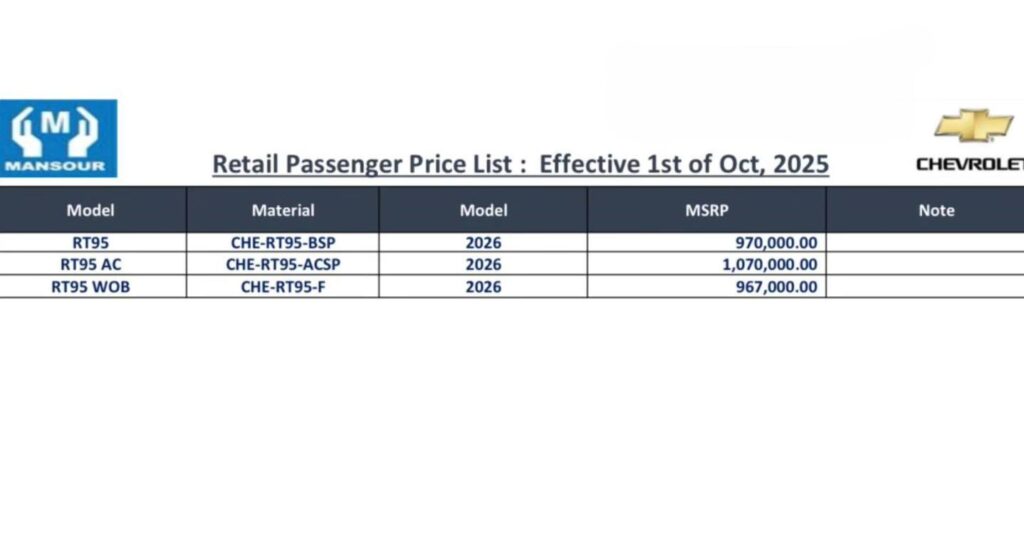
Task: Select the MSRP column header
Action: (x=706, y=210)
